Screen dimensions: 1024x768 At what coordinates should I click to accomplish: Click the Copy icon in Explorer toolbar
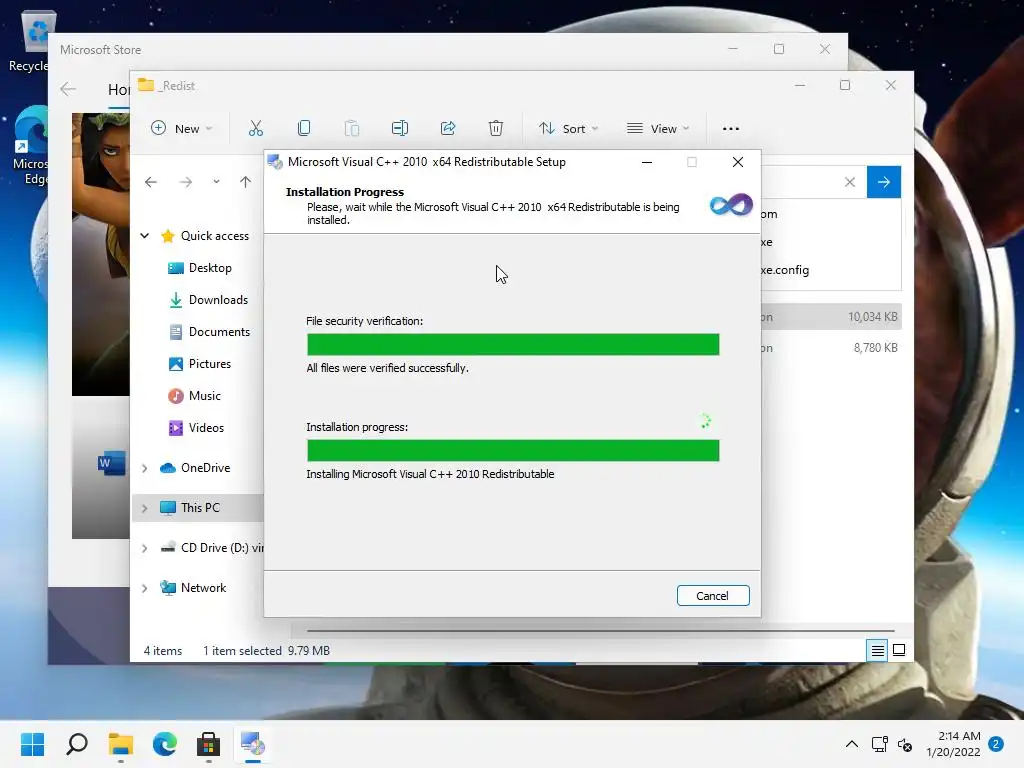pyautogui.click(x=304, y=129)
